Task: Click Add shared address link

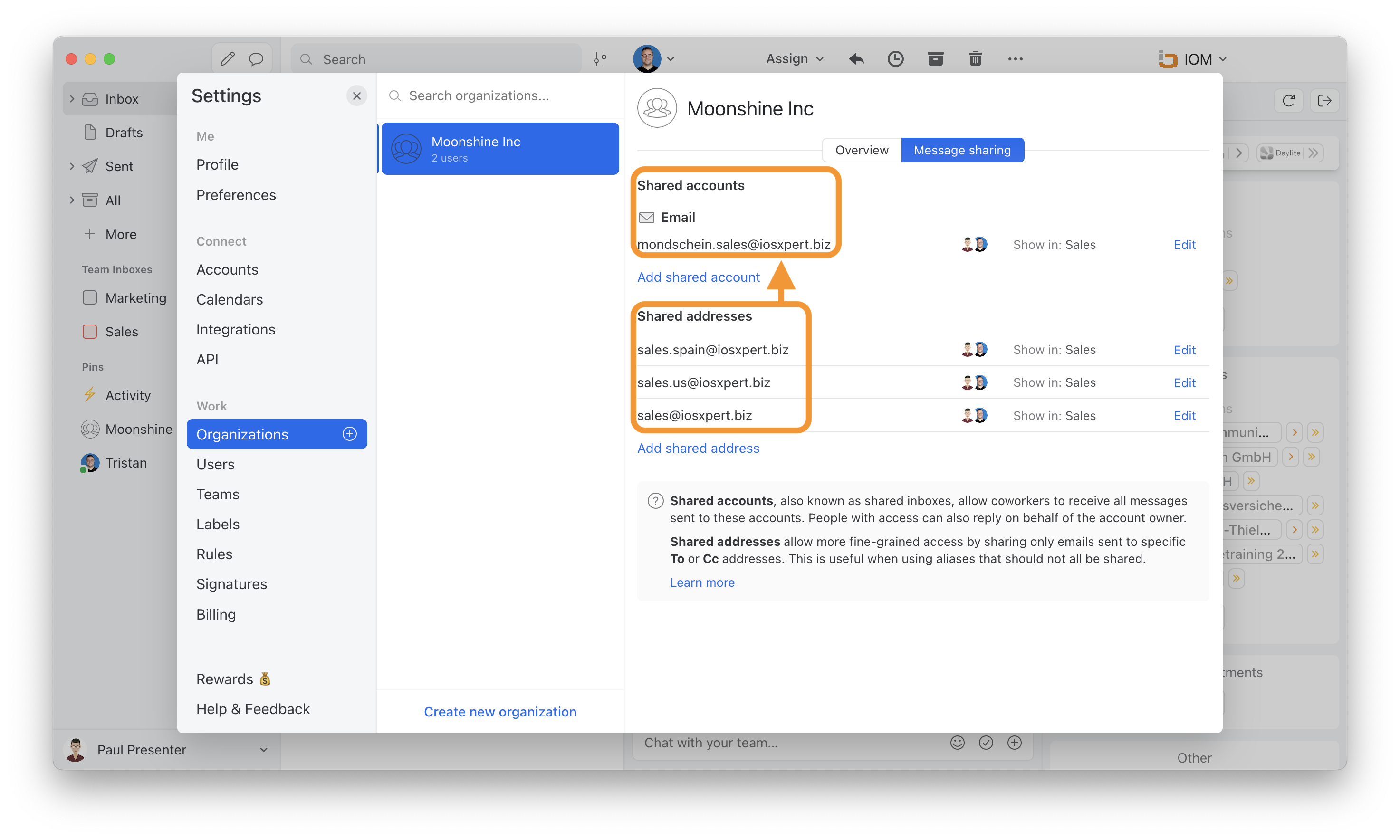Action: point(698,448)
